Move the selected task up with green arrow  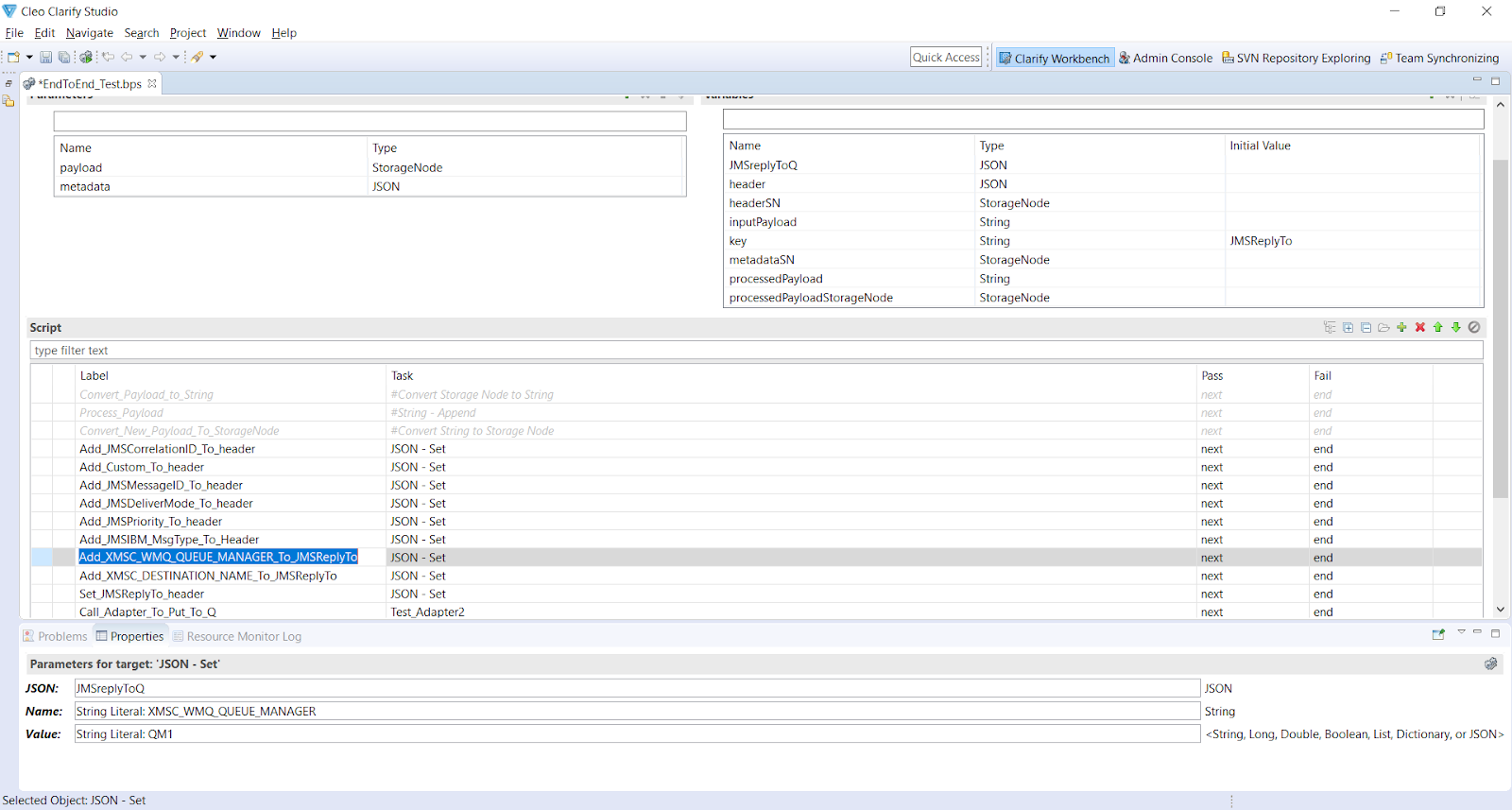coord(1437,327)
